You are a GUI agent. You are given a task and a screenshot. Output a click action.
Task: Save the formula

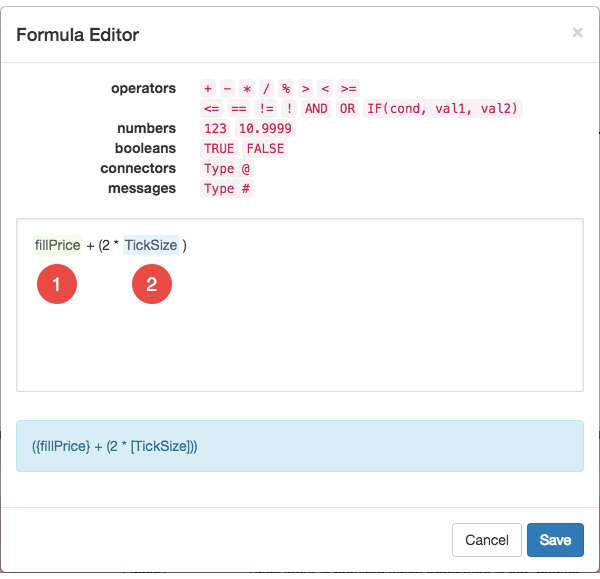[x=555, y=540]
